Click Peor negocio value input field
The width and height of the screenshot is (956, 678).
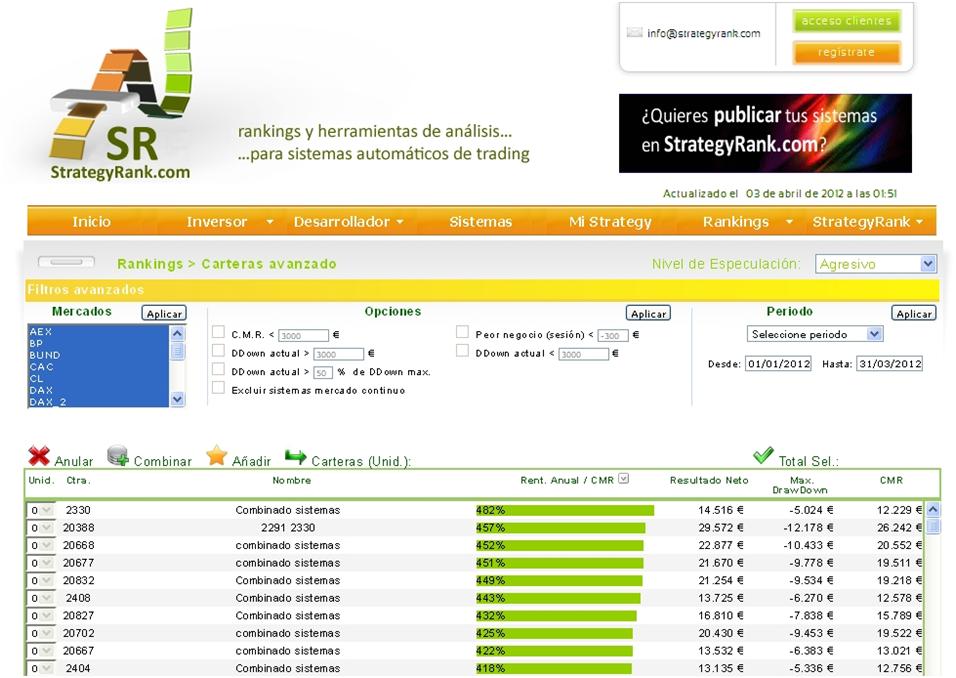tap(613, 335)
